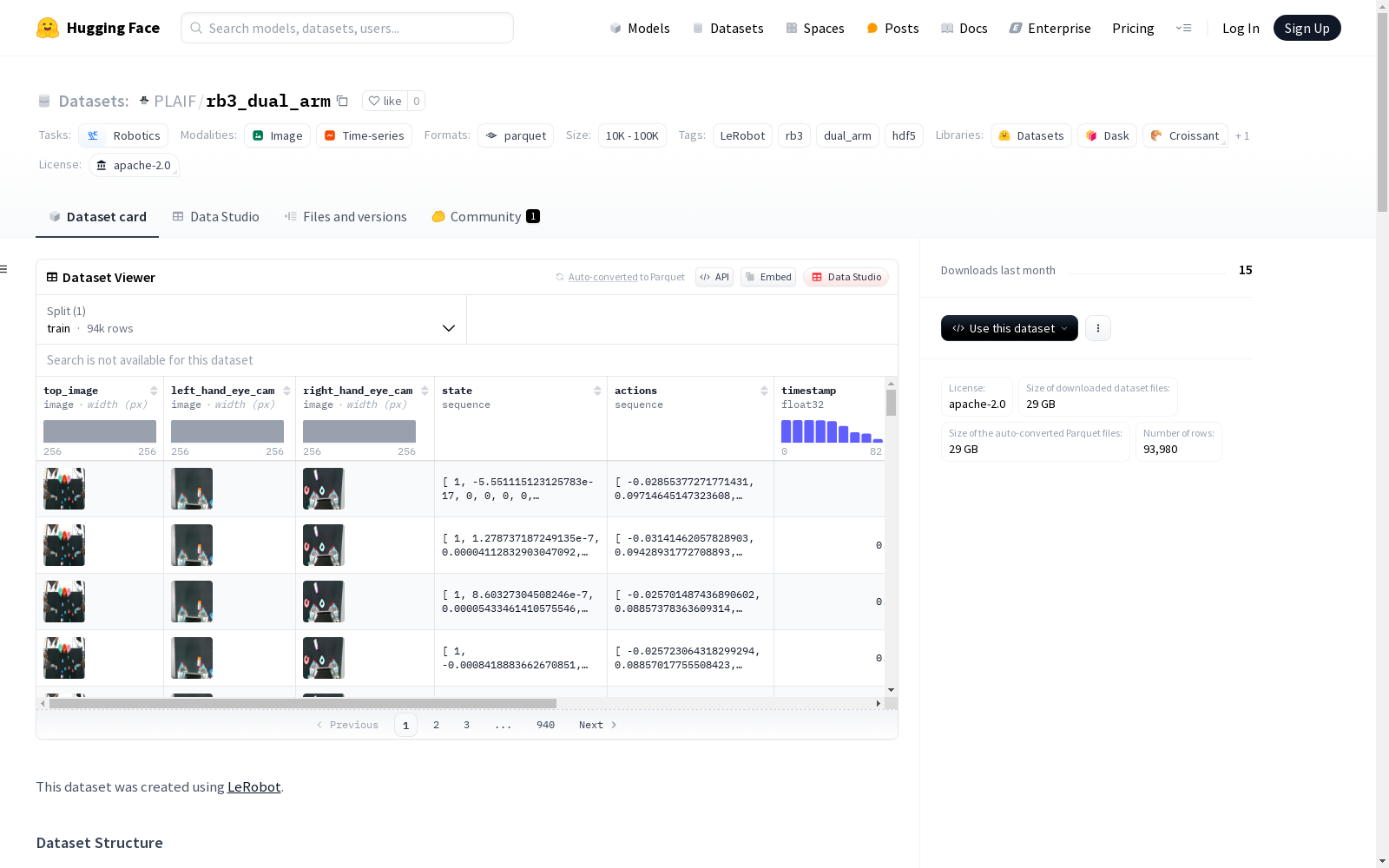Open the first row right_hand_eye_cam thumbnail
The width and height of the screenshot is (1389, 868).
324,489
